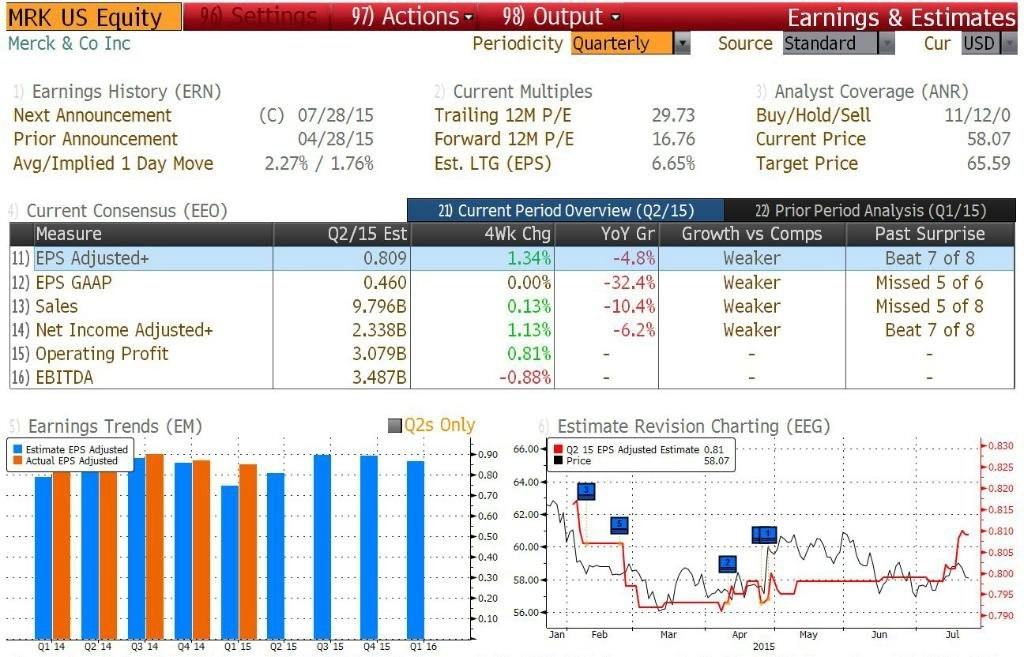Viewport: 1024px width, 657px height.
Task: Select the EPS Adjusted+ measure
Action: (x=92, y=259)
